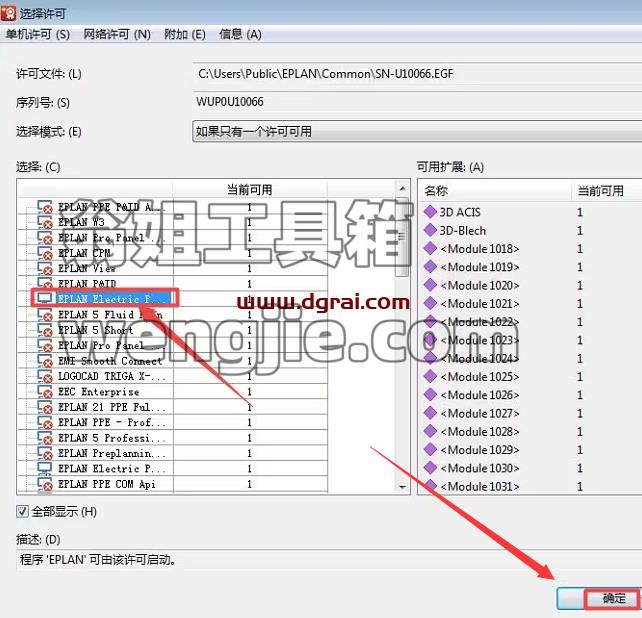Click the diamond icon next to Module 1029
This screenshot has height=618, width=642.
(x=430, y=450)
